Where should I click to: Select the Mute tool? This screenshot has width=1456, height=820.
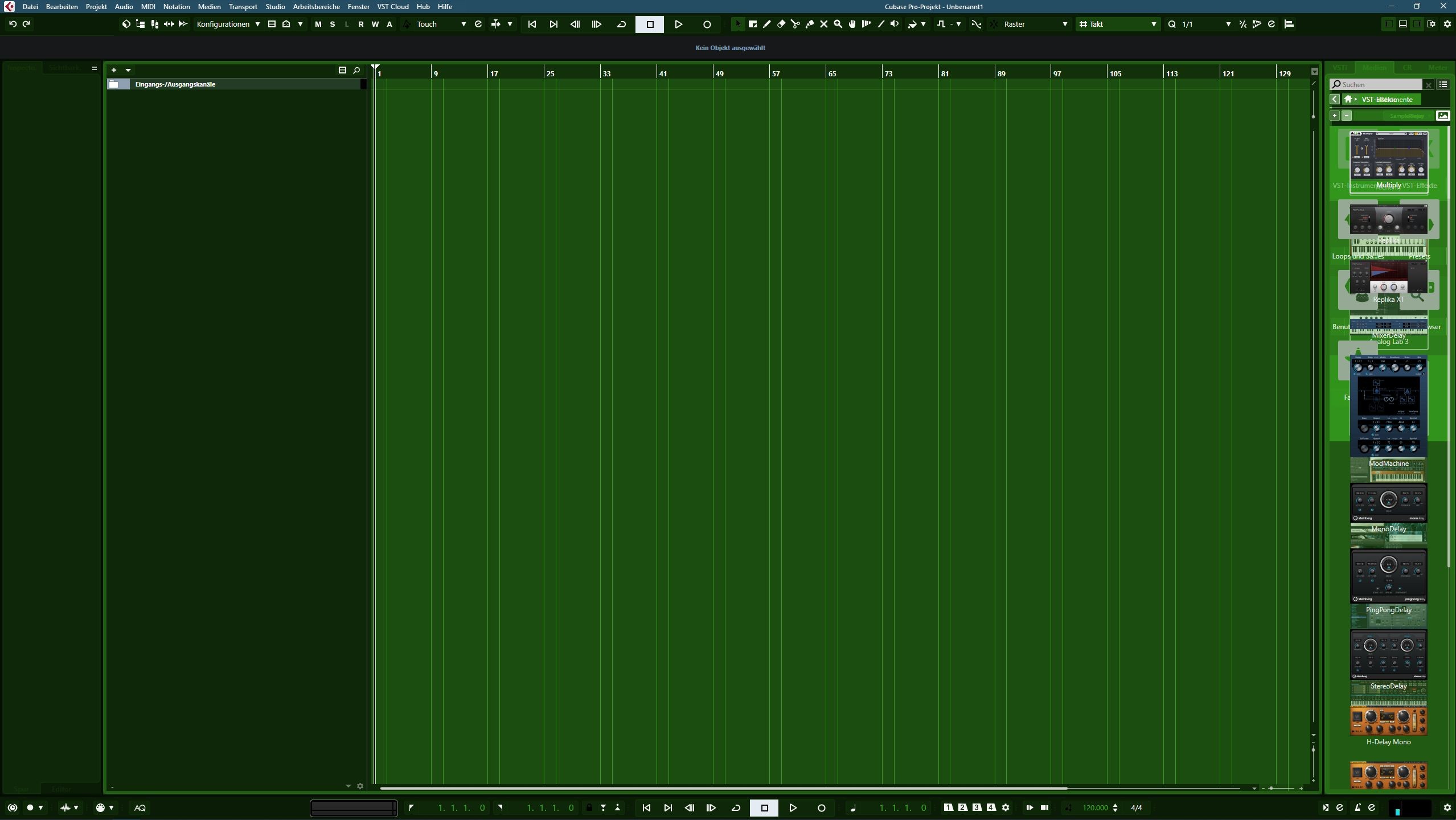[824, 24]
